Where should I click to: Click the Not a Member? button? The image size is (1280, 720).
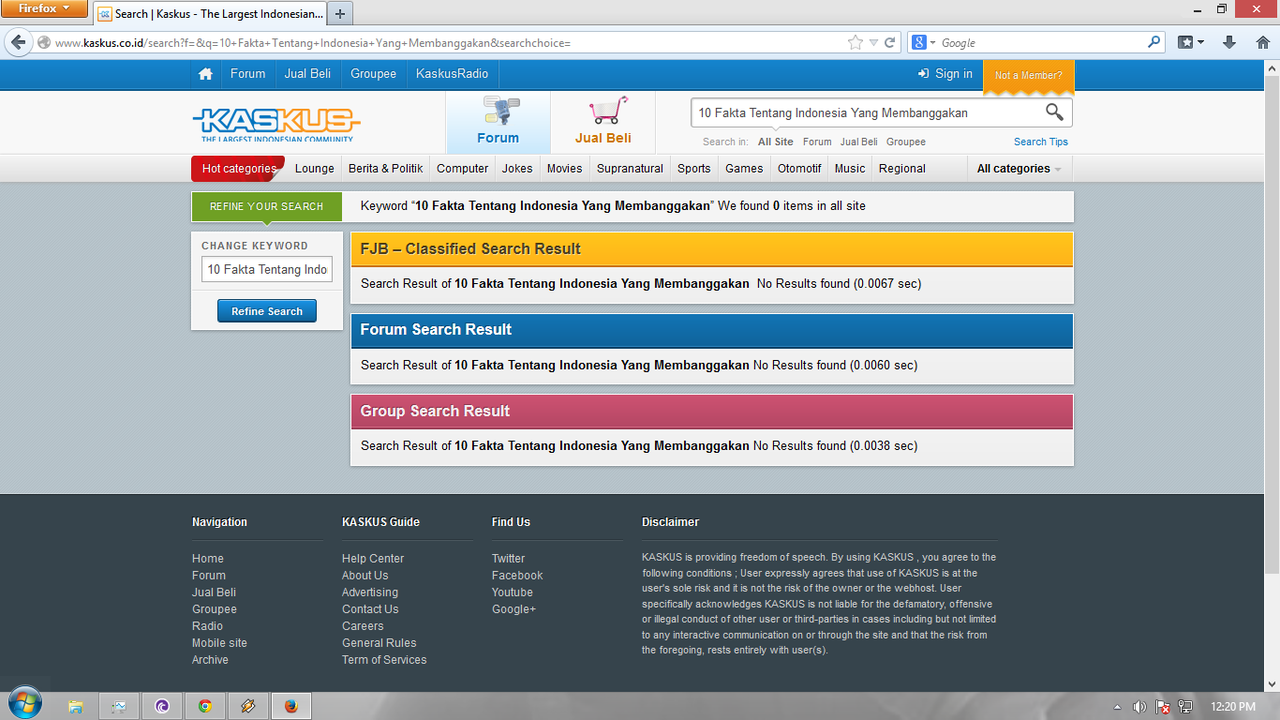[x=1029, y=76]
